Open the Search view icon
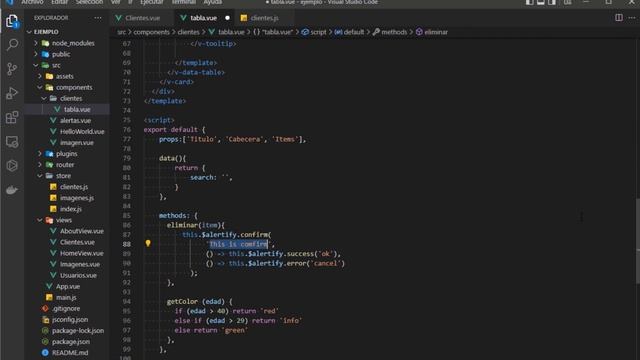640x360 pixels. click(12, 44)
